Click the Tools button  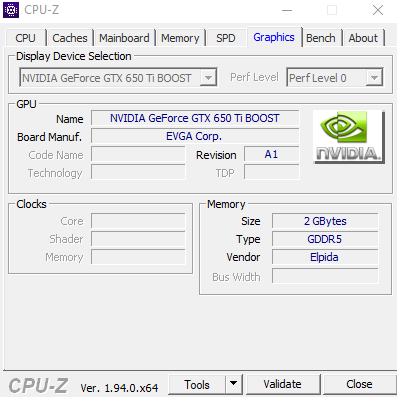coord(197,384)
